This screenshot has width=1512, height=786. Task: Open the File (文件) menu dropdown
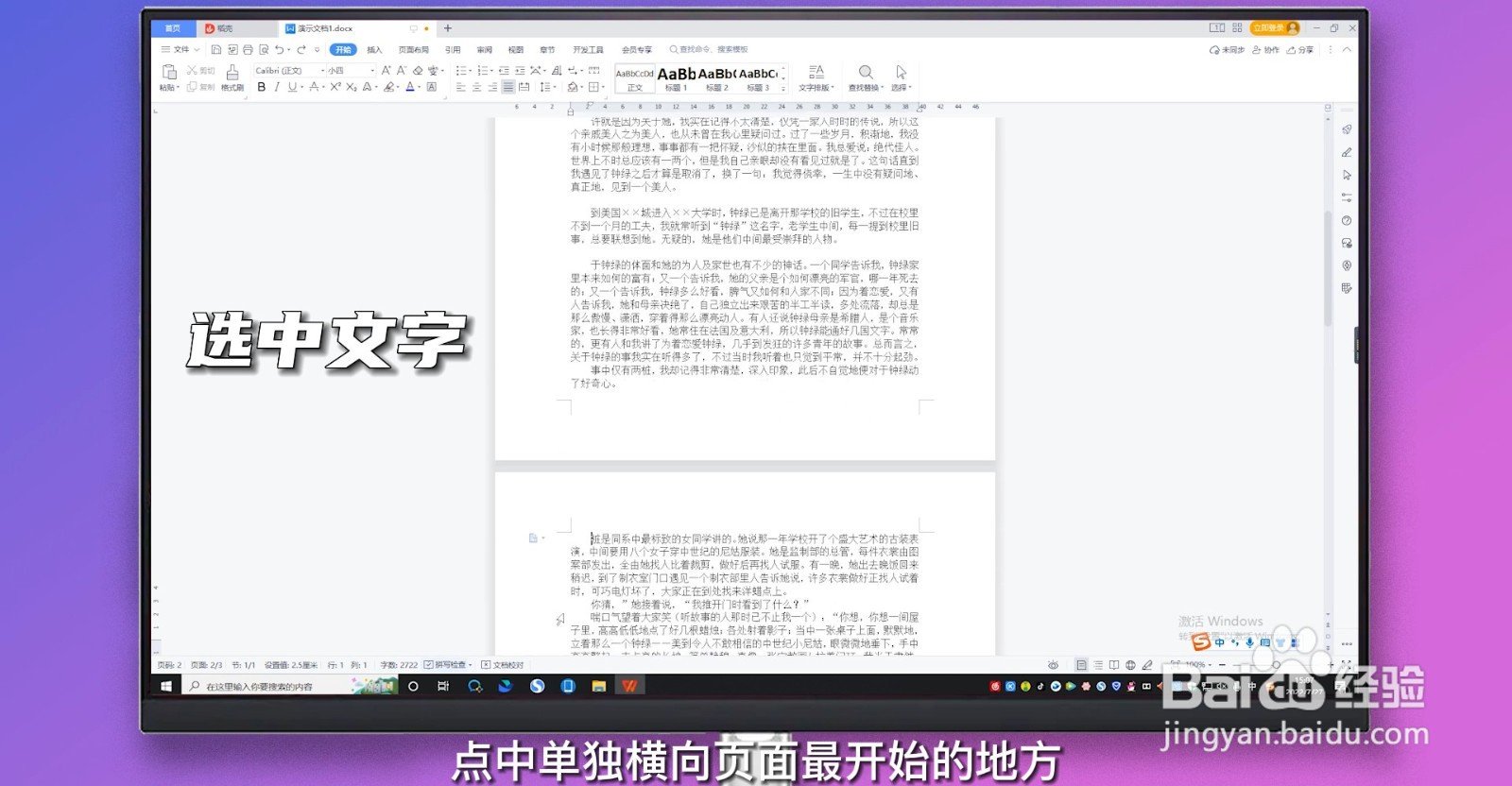coord(180,49)
